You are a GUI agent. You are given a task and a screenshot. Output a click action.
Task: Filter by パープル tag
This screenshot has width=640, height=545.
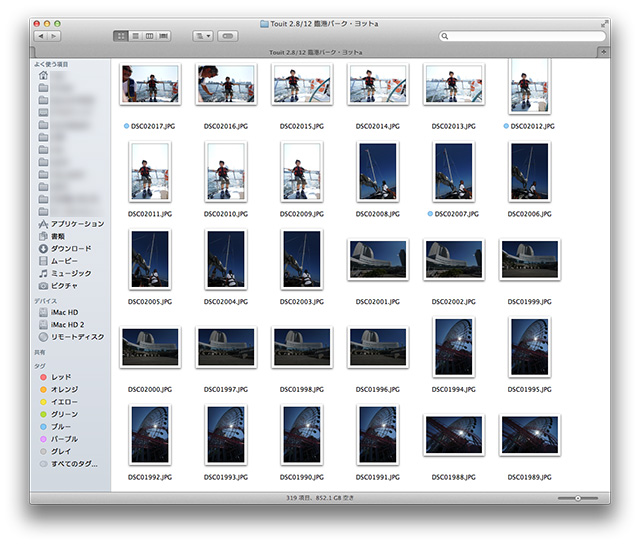pyautogui.click(x=59, y=439)
